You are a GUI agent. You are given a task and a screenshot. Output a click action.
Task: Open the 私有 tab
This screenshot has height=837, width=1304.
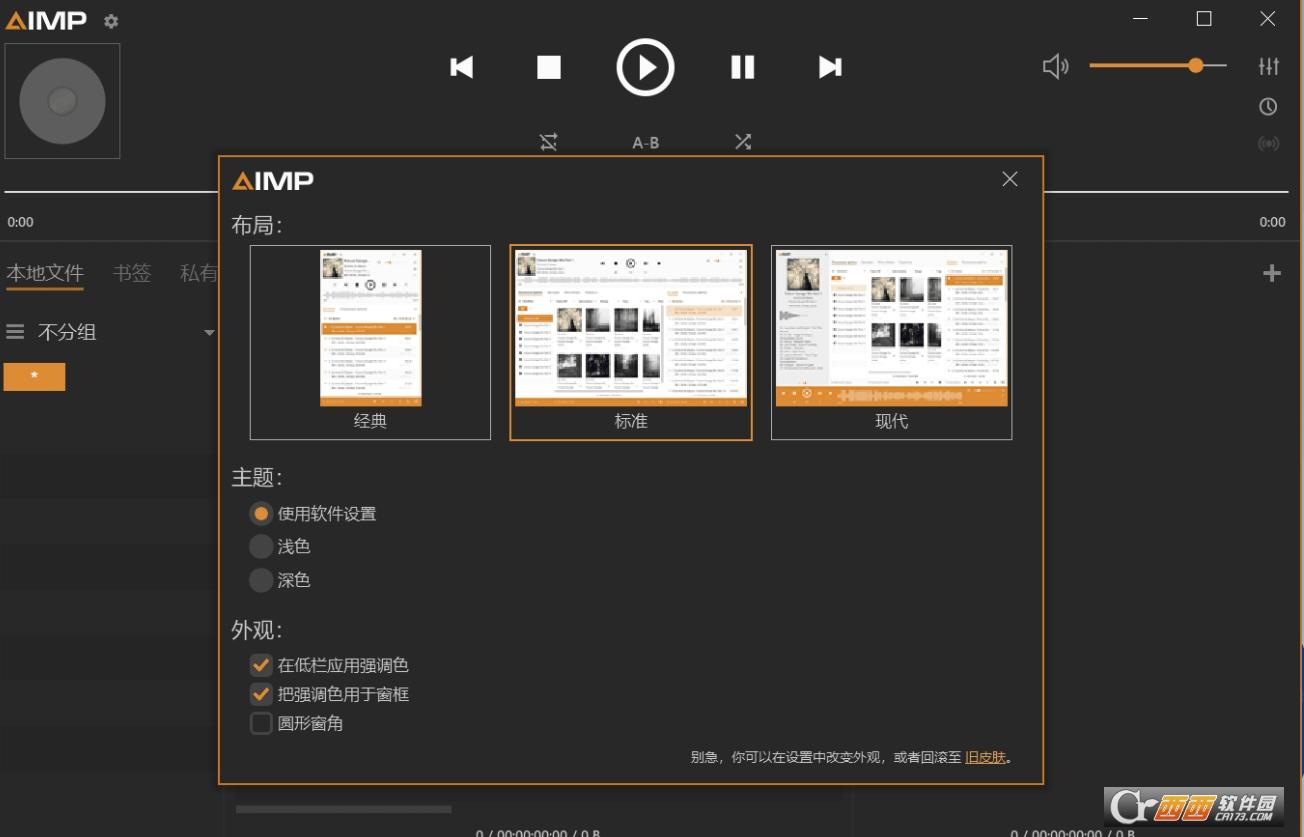click(199, 273)
